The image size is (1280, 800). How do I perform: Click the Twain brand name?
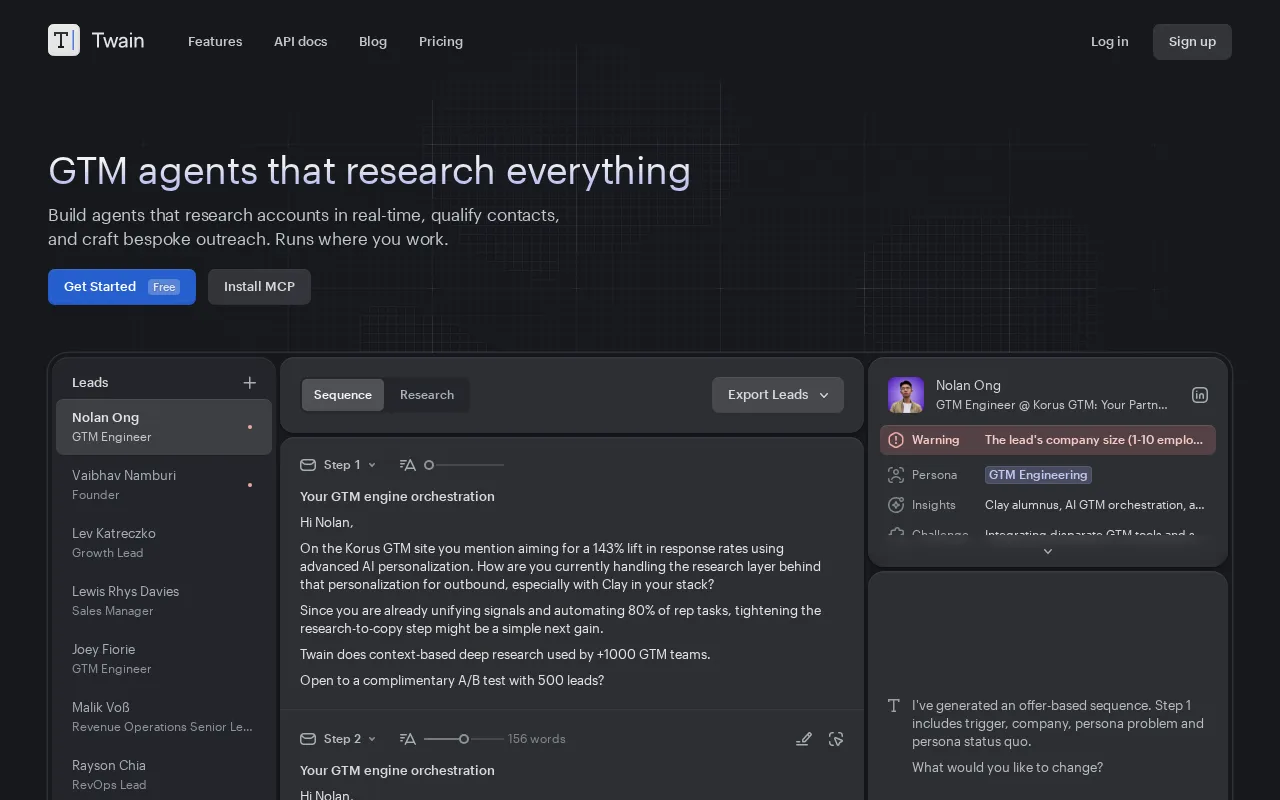point(118,41)
